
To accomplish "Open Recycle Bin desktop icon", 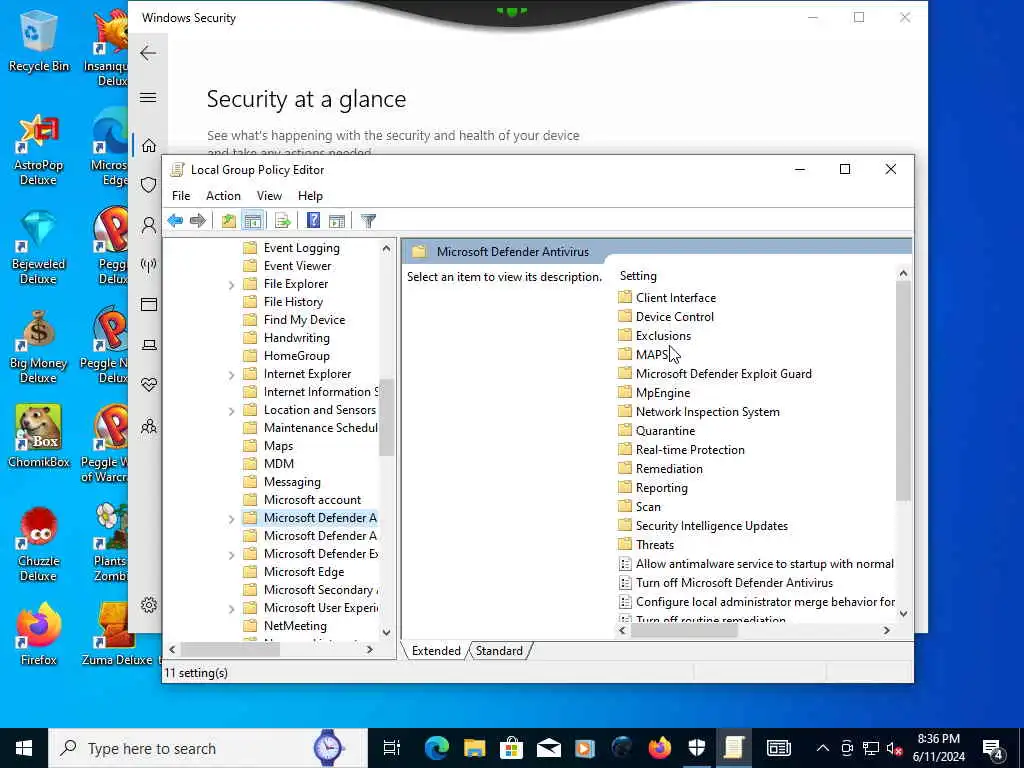I will tap(39, 40).
